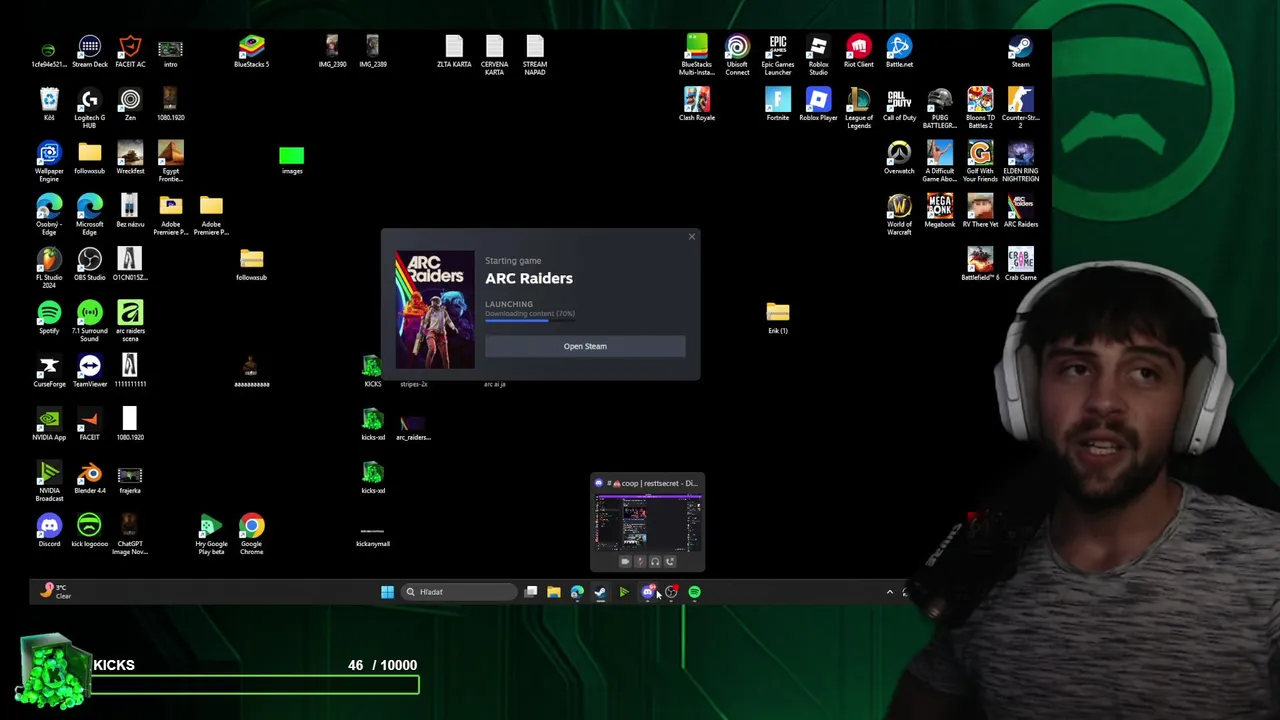
Task: Select Wallpaper Engine desktop icon
Action: [49, 162]
